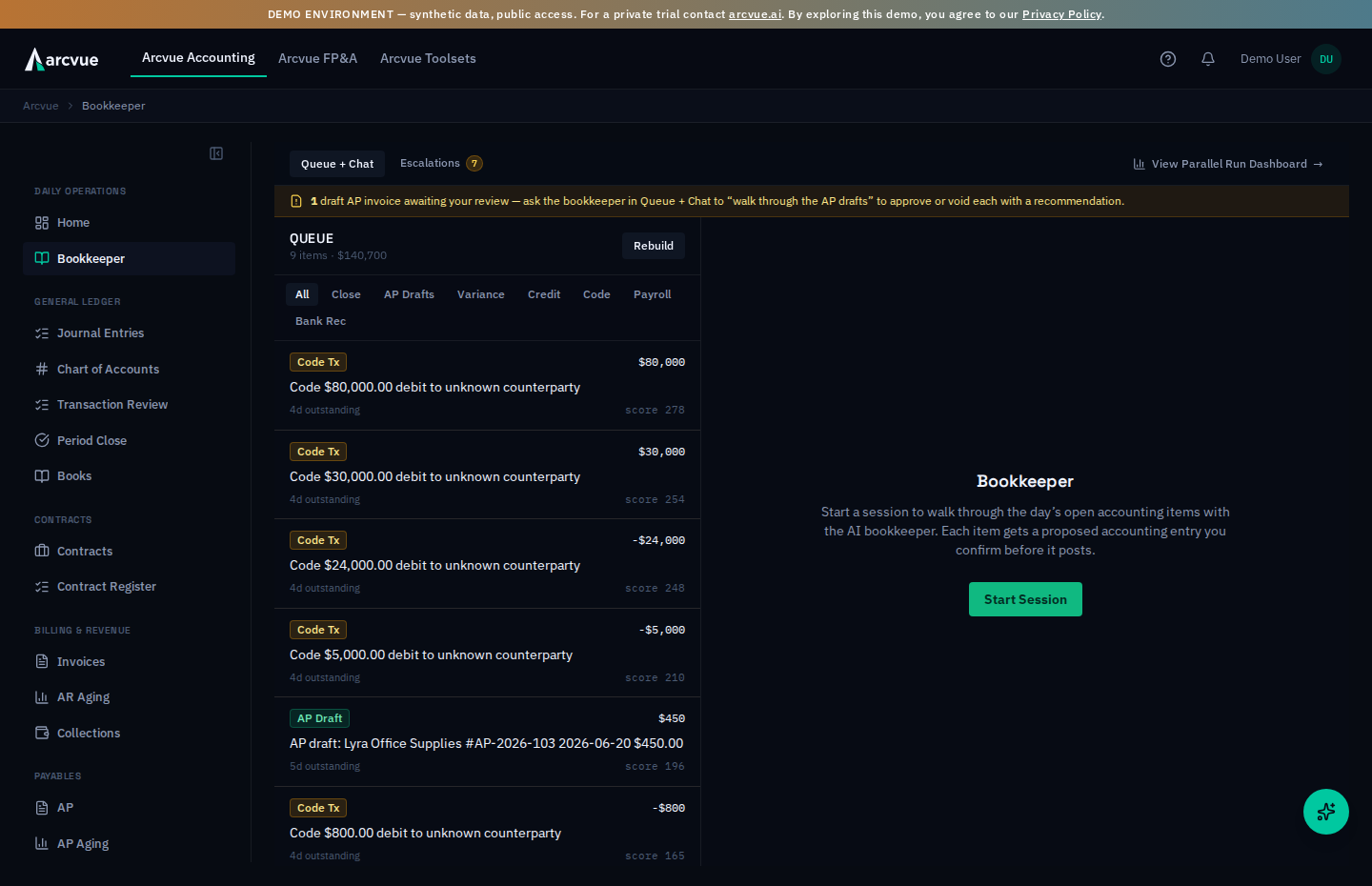Filter queue by Close

[346, 294]
